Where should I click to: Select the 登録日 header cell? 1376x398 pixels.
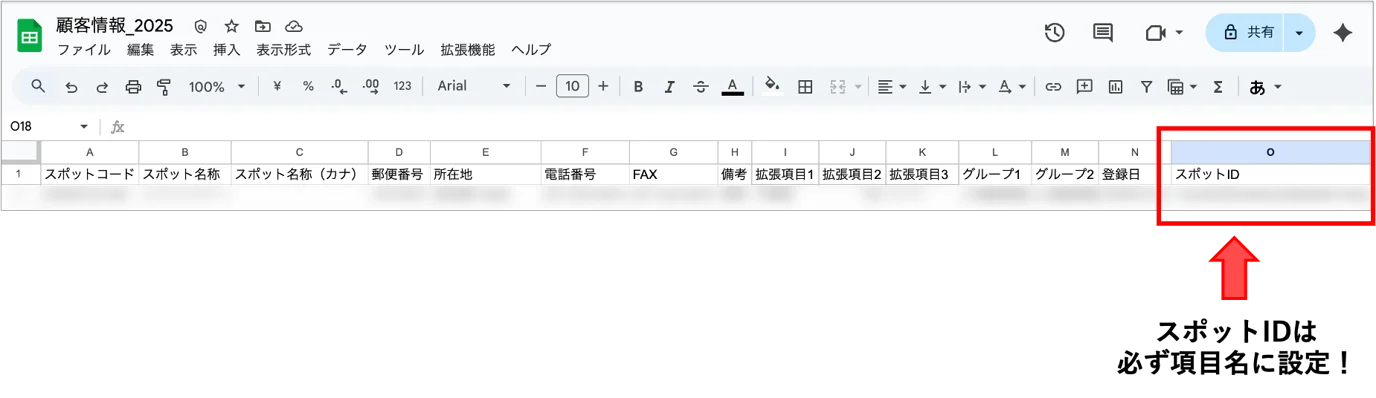1134,174
